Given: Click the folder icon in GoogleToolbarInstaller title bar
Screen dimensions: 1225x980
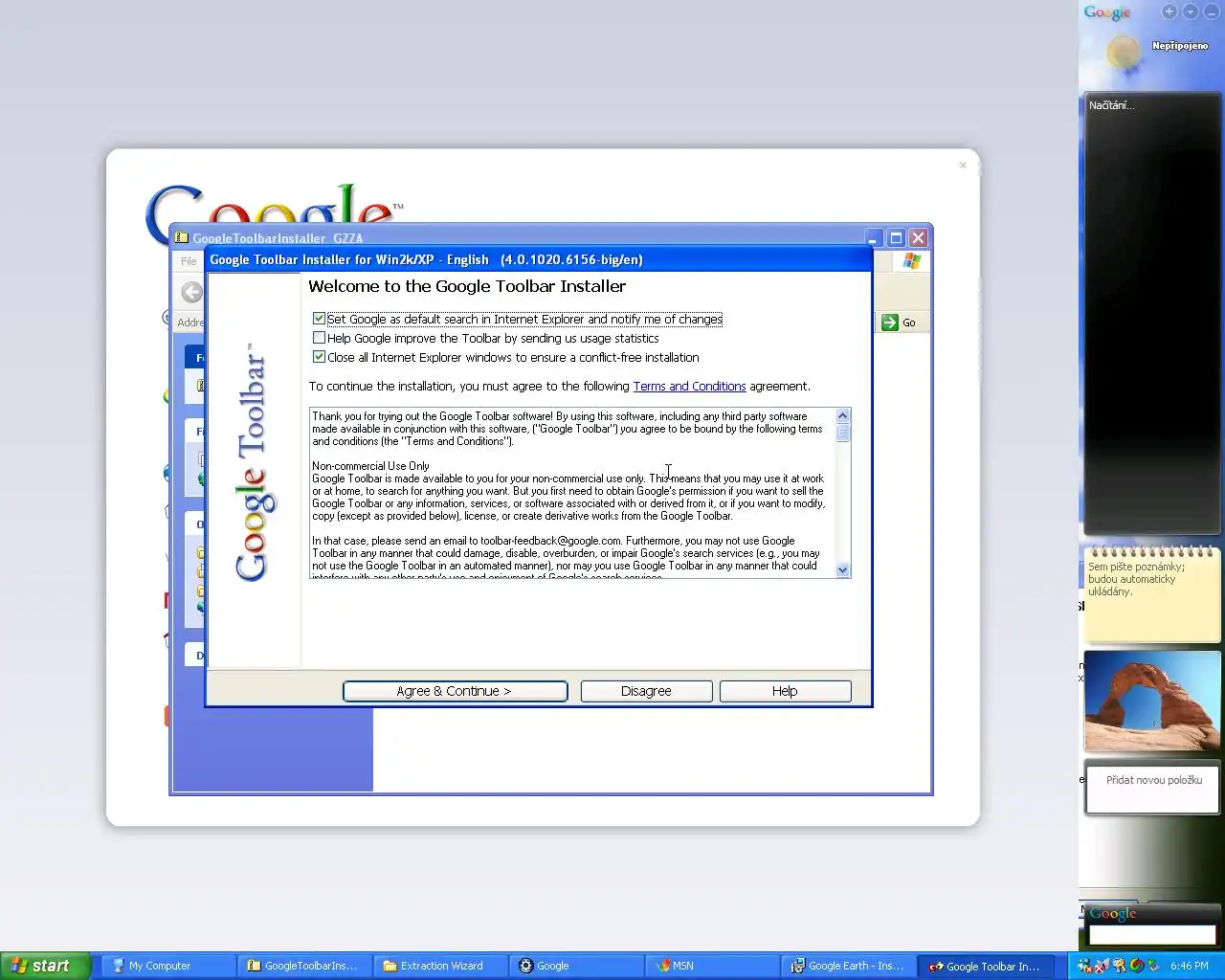Looking at the screenshot, I should click(182, 238).
